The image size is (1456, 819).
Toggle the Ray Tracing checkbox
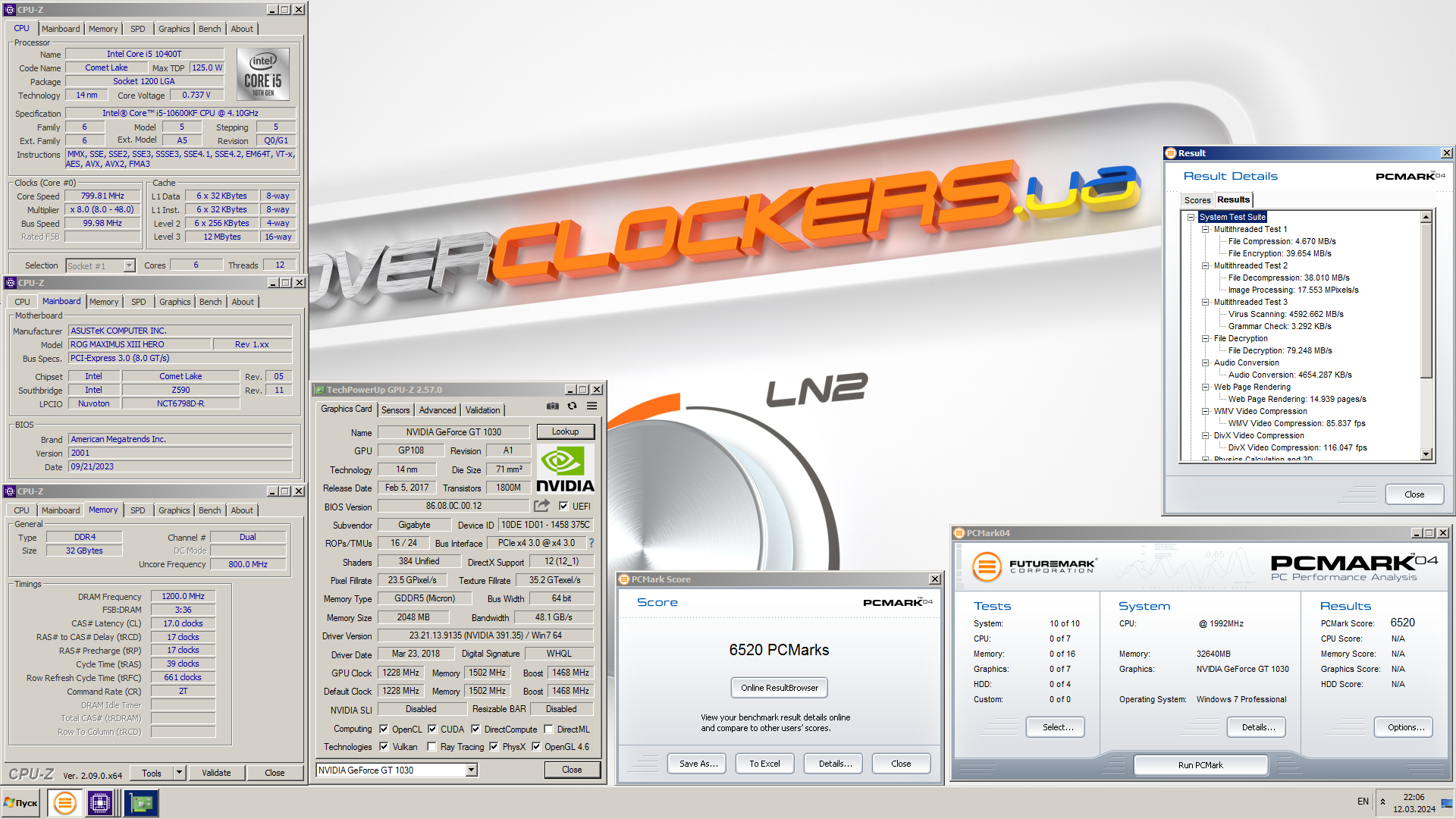pyautogui.click(x=431, y=746)
